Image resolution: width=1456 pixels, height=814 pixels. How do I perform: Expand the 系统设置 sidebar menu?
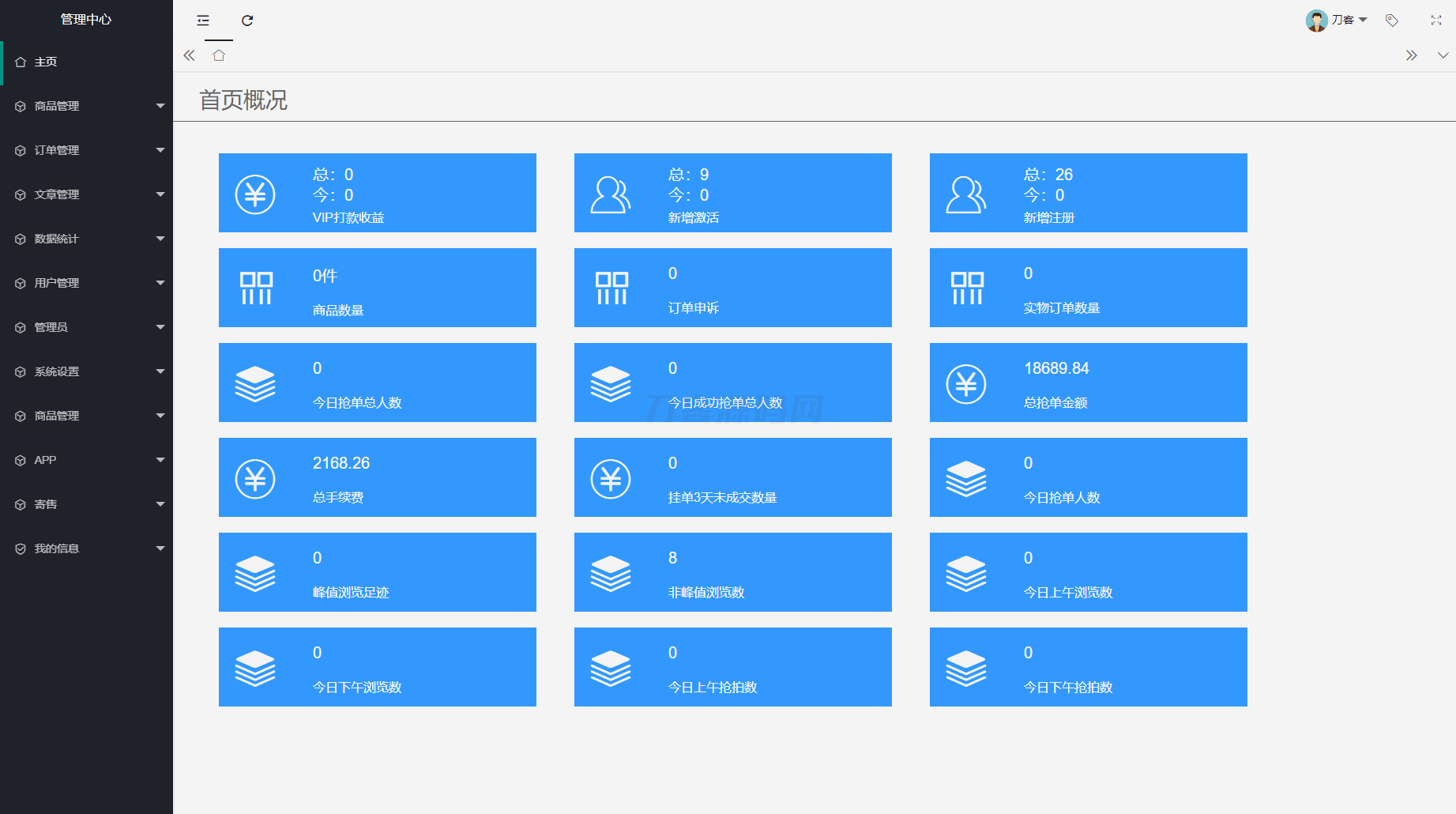point(86,371)
